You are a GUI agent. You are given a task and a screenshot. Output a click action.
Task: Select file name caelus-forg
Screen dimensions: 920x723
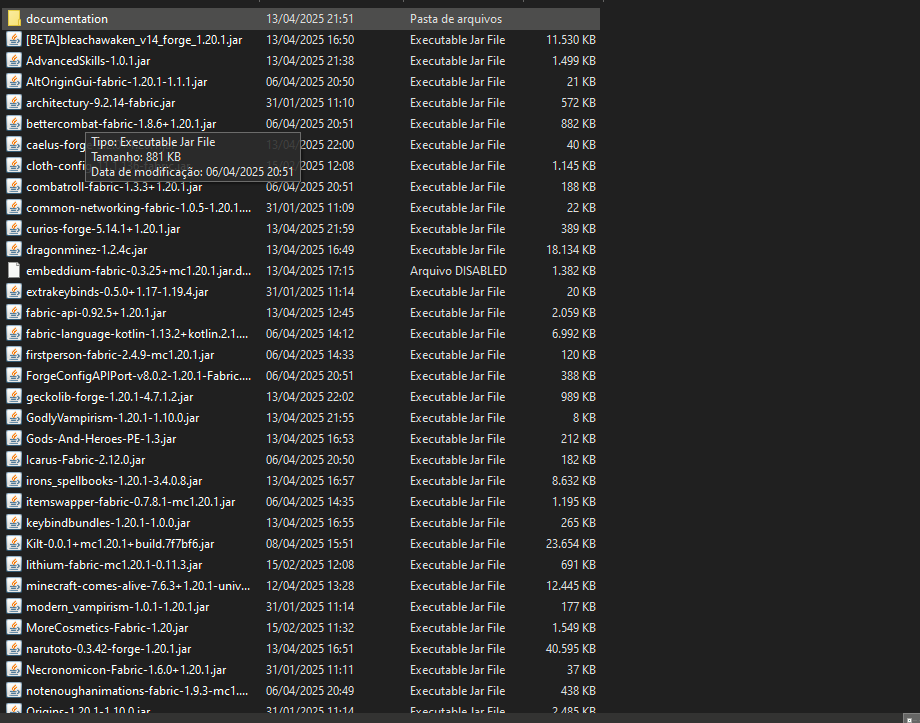coord(56,145)
